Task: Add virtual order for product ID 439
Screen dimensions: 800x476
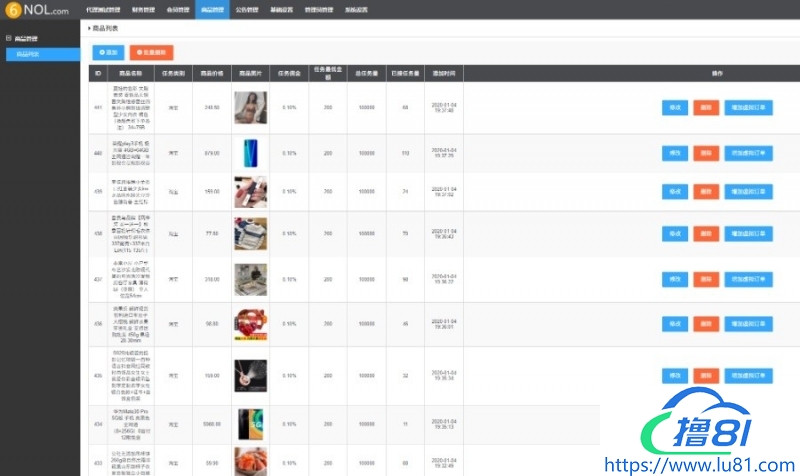Action: click(749, 192)
